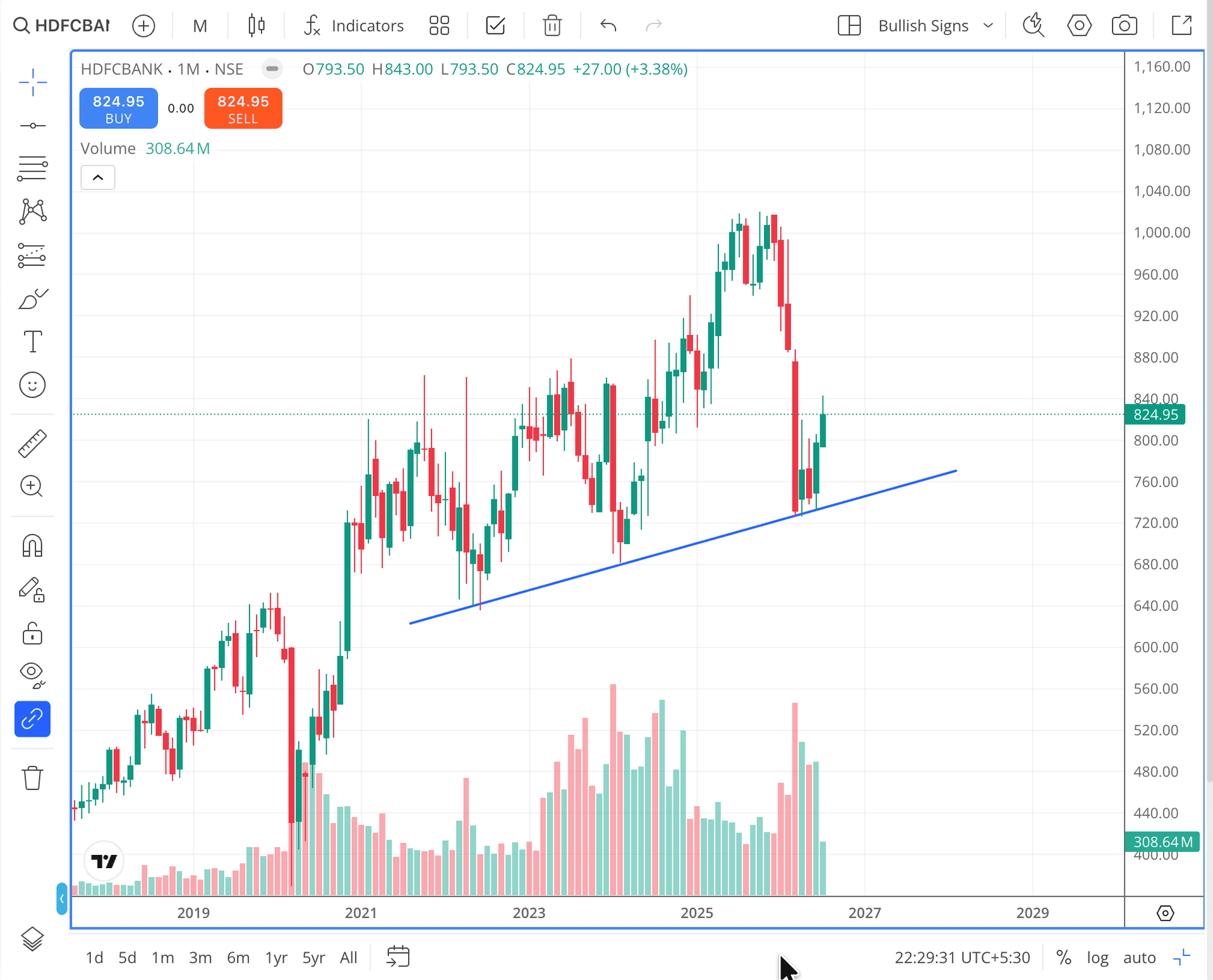Take a chart snapshot with camera
1213x980 pixels.
pyautogui.click(x=1125, y=25)
